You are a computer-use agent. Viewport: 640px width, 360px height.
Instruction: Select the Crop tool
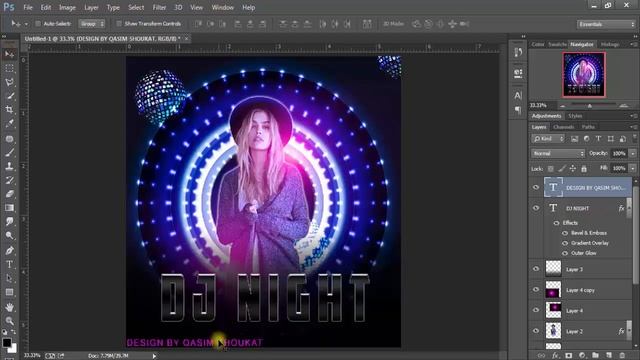click(9, 109)
